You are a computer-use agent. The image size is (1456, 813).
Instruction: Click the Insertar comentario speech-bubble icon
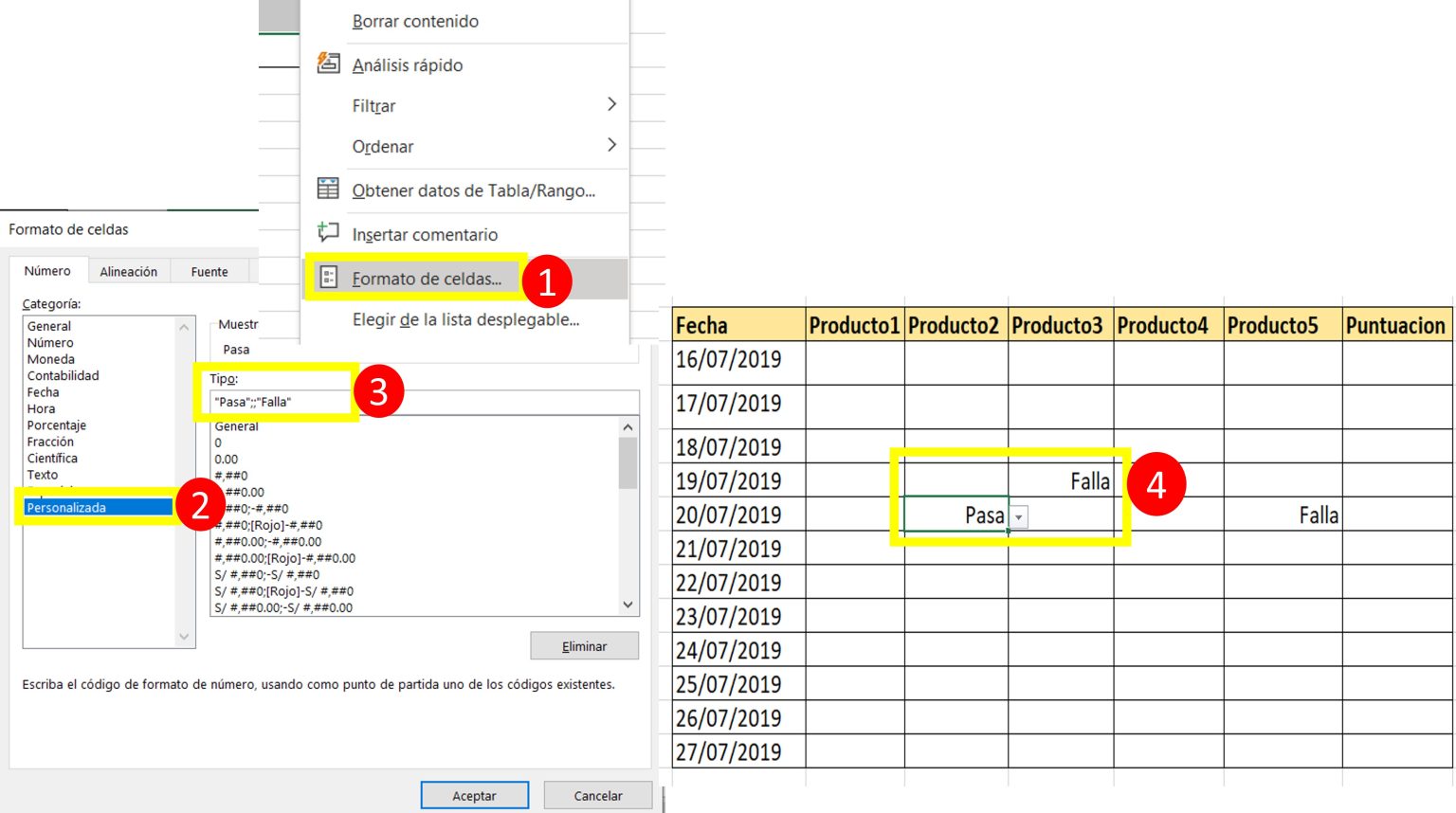[328, 232]
